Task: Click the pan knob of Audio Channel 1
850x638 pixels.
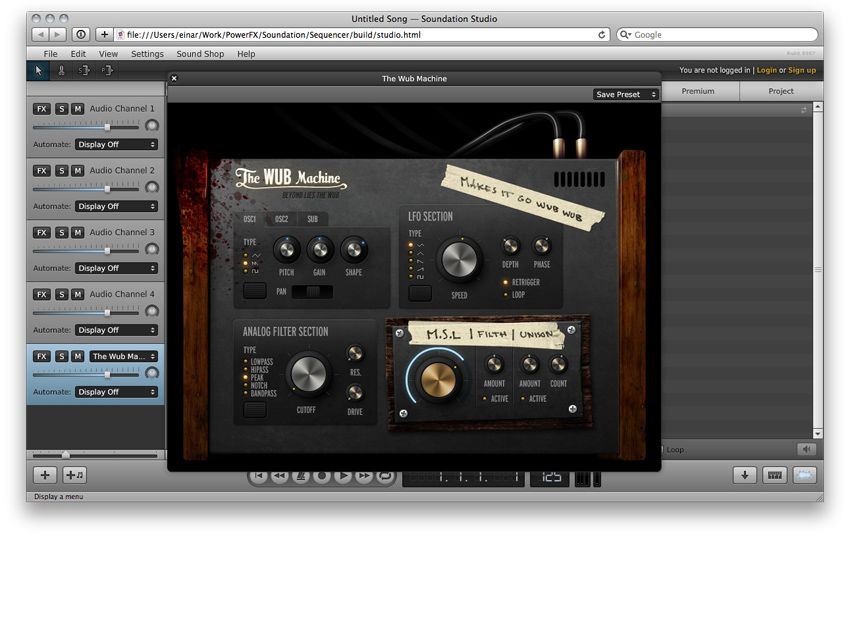Action: 152,126
